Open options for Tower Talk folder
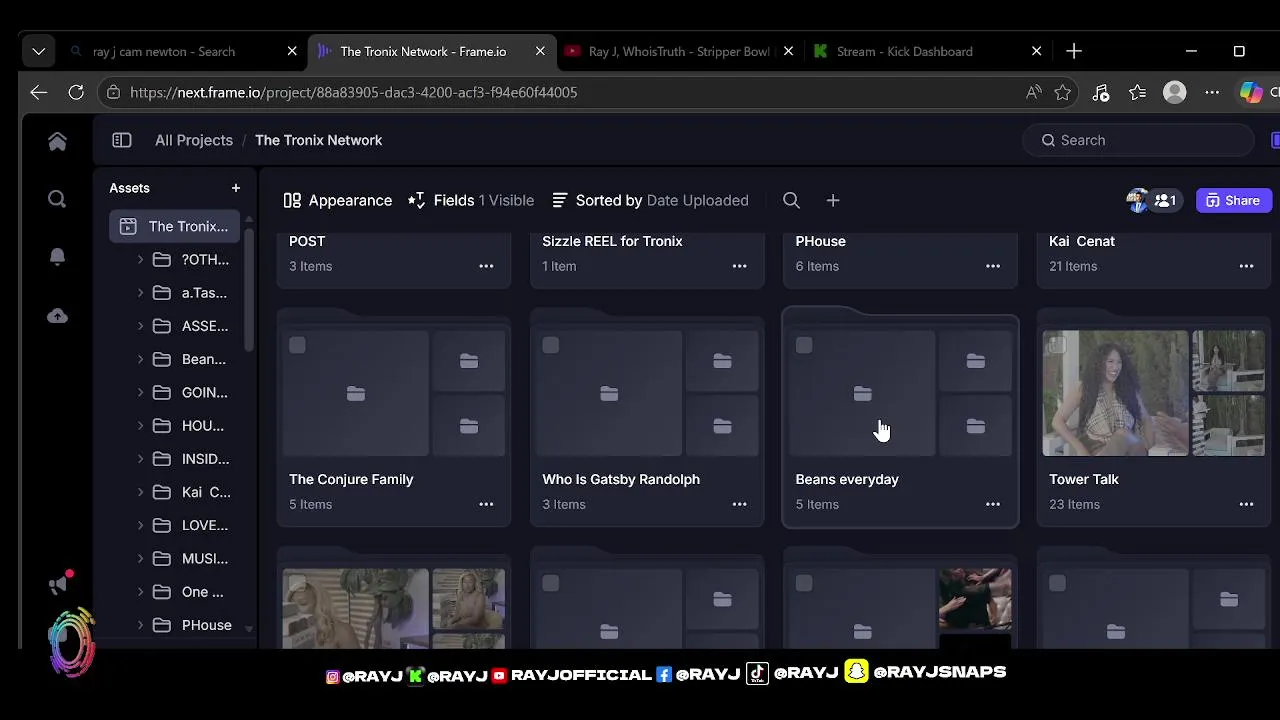 tap(1246, 504)
